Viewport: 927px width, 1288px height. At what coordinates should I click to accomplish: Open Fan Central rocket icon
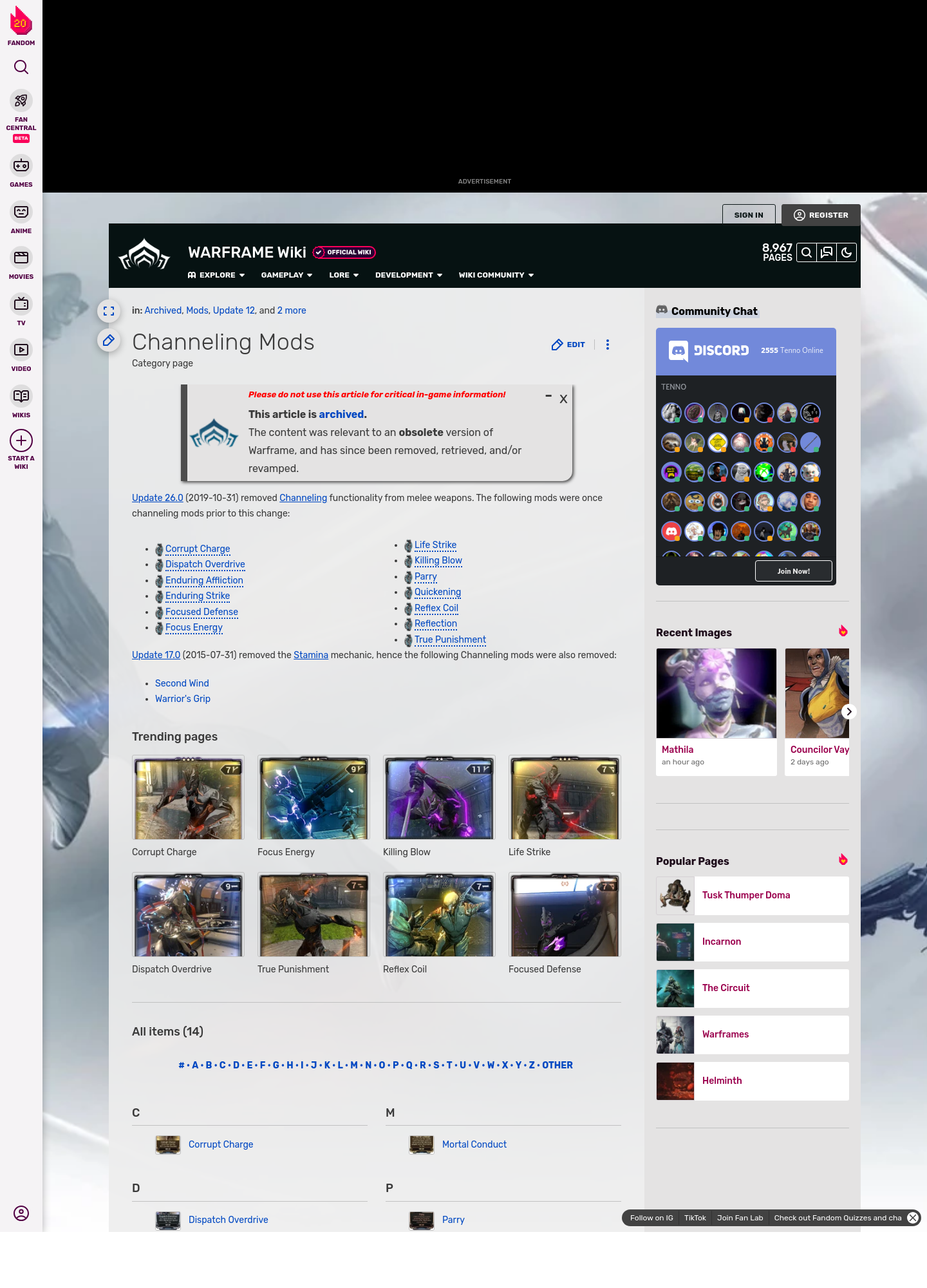pyautogui.click(x=21, y=101)
